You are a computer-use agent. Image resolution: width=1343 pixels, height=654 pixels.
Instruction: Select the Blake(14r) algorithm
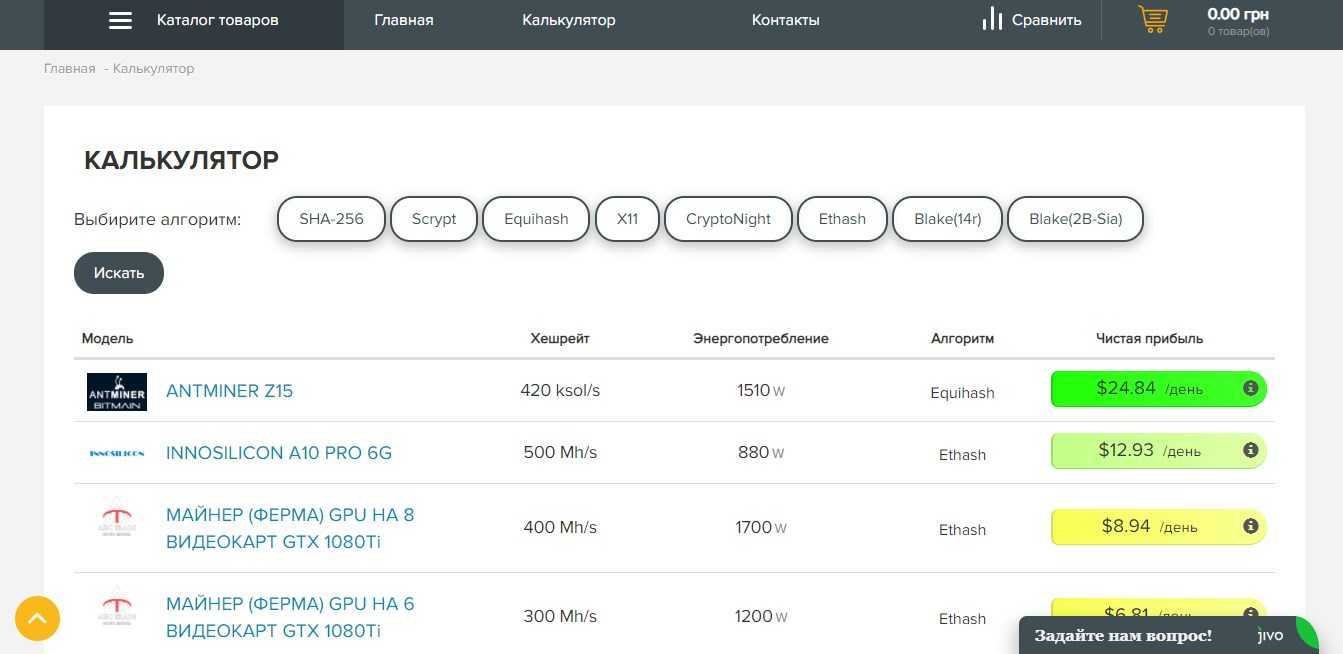(x=947, y=219)
